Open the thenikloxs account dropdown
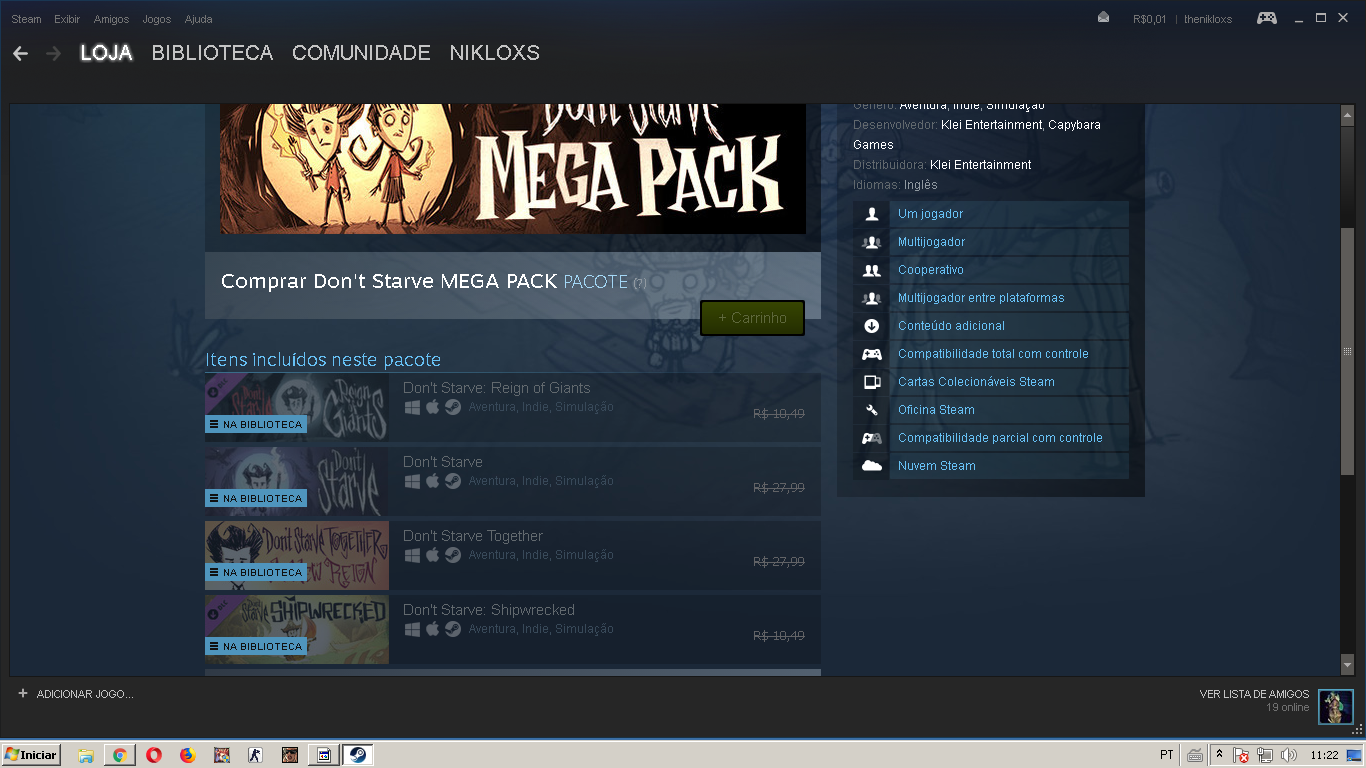 point(1208,19)
